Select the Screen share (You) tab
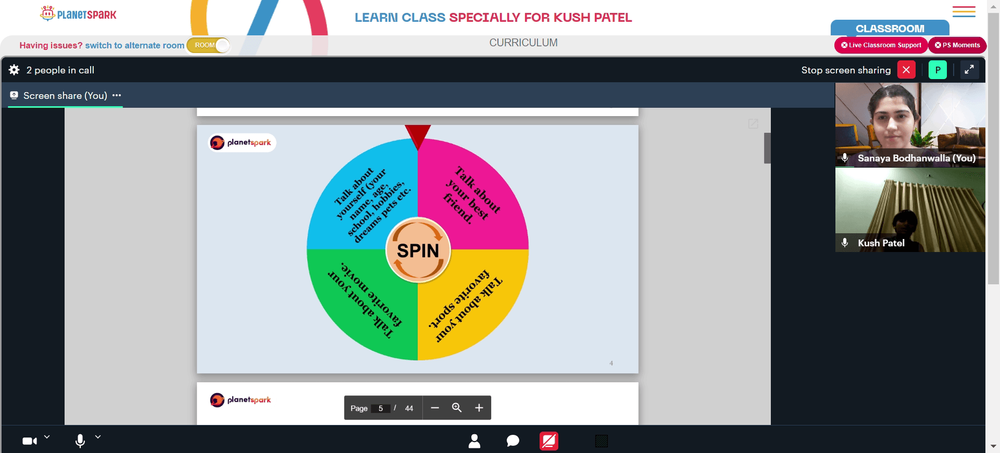The width and height of the screenshot is (1000, 453). (x=65, y=95)
